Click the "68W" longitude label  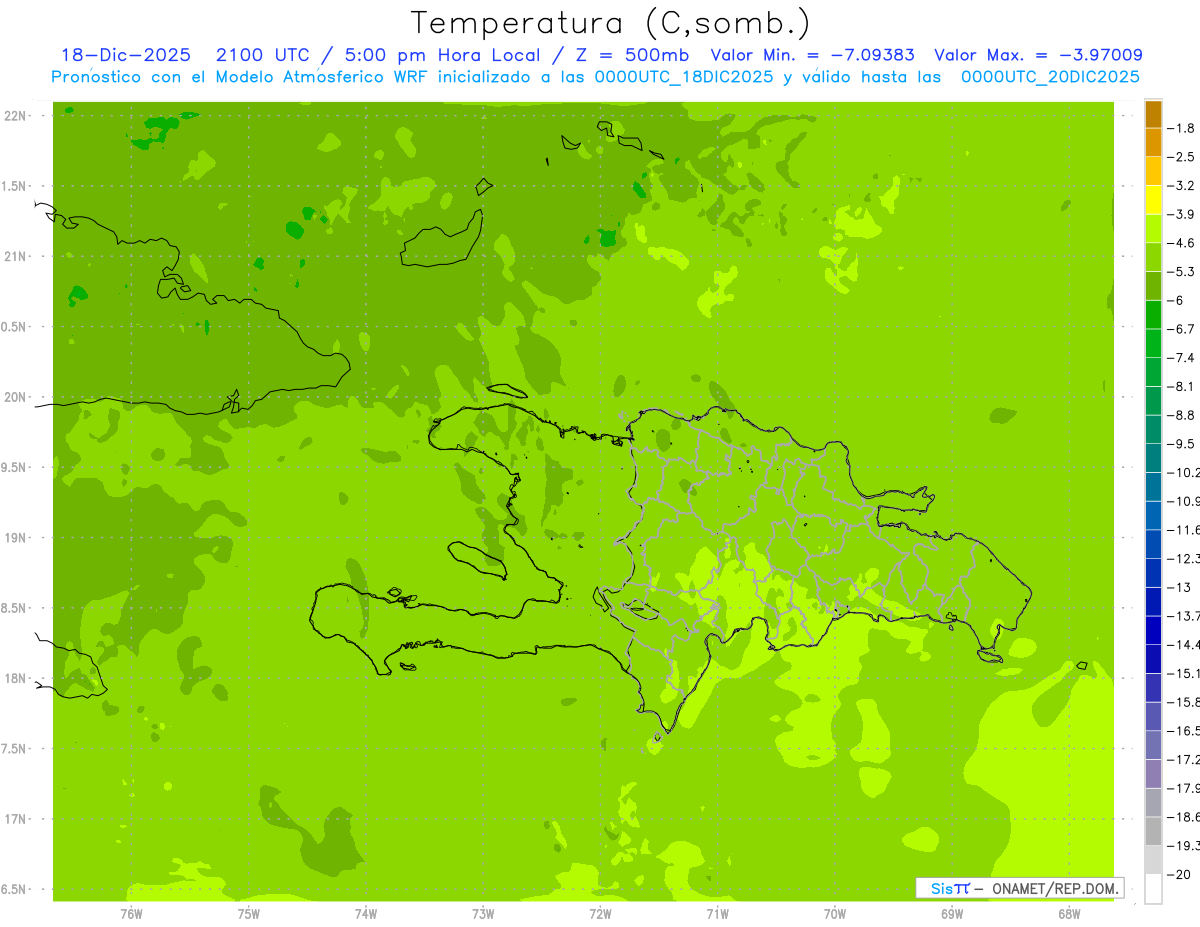(1069, 913)
